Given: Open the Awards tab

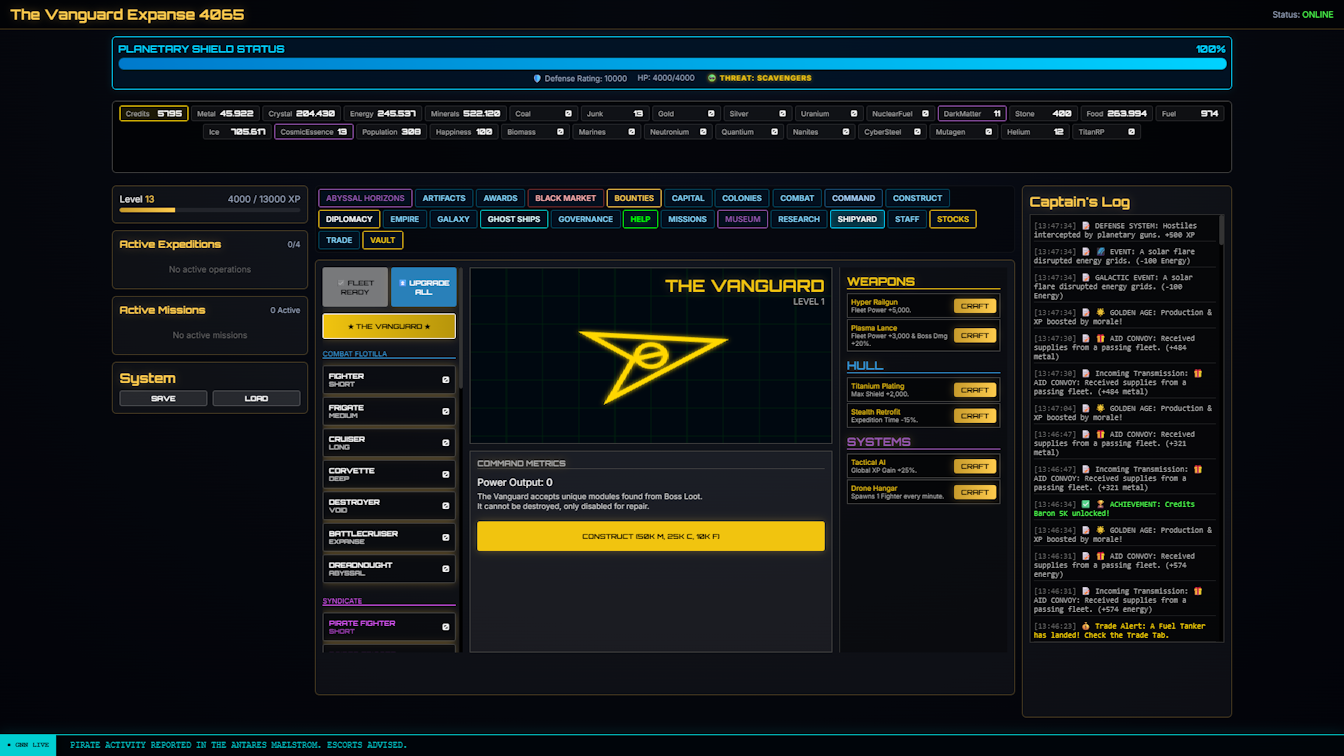Looking at the screenshot, I should 500,198.
